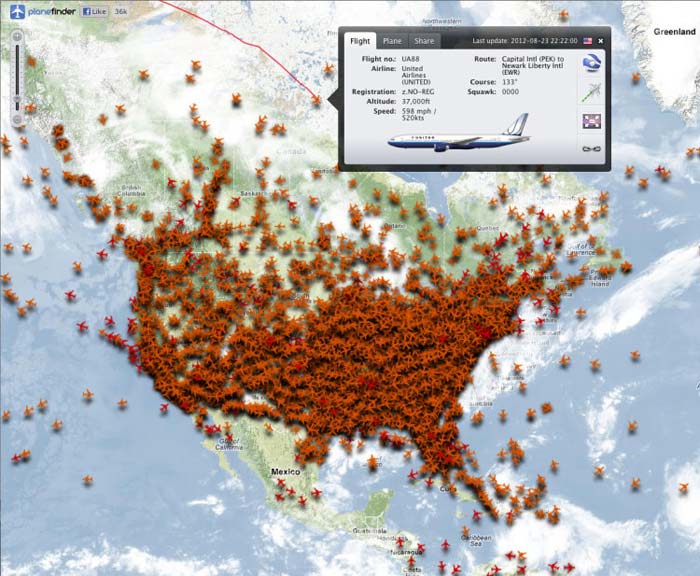Open flight in Google Earth icon
This screenshot has height=576, width=700.
(x=592, y=63)
